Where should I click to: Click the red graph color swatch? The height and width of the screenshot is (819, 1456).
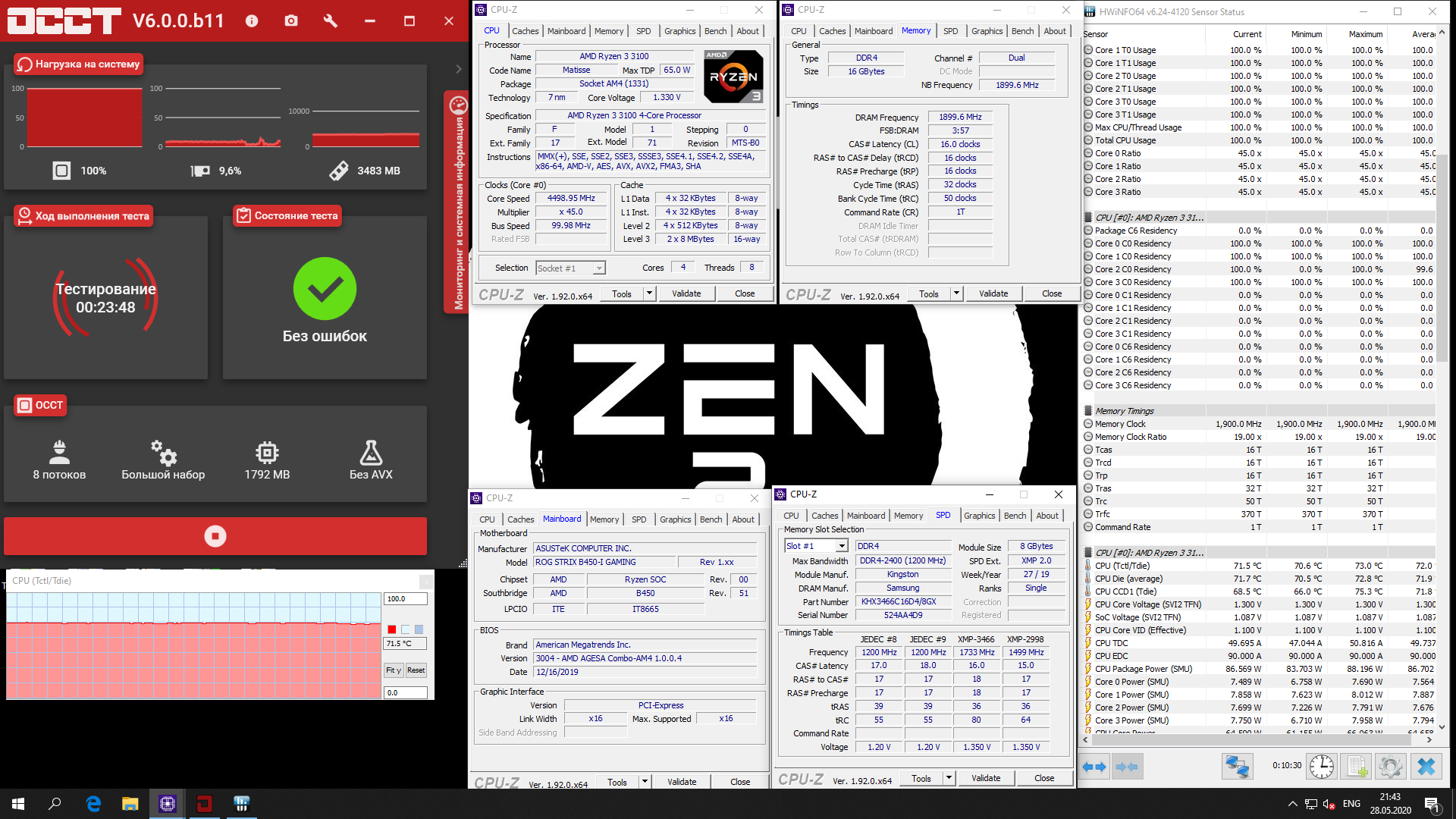click(391, 629)
